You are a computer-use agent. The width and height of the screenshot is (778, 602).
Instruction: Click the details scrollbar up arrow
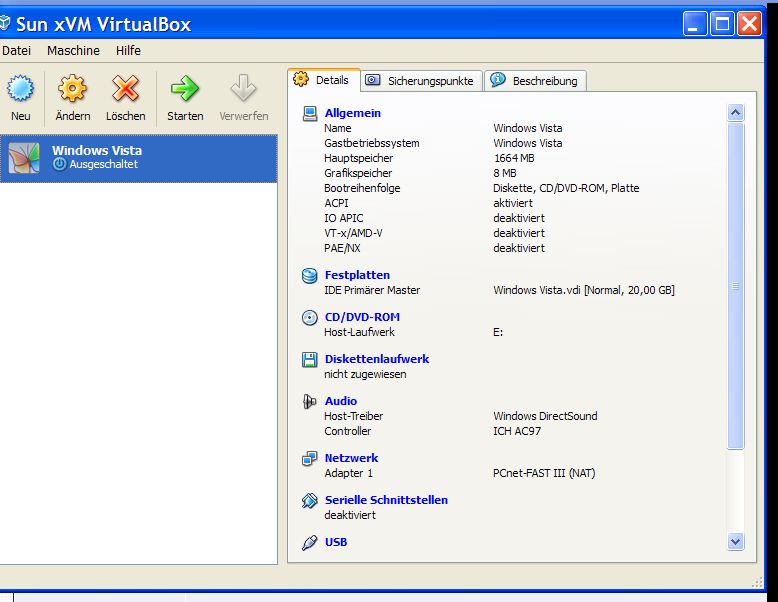point(736,113)
